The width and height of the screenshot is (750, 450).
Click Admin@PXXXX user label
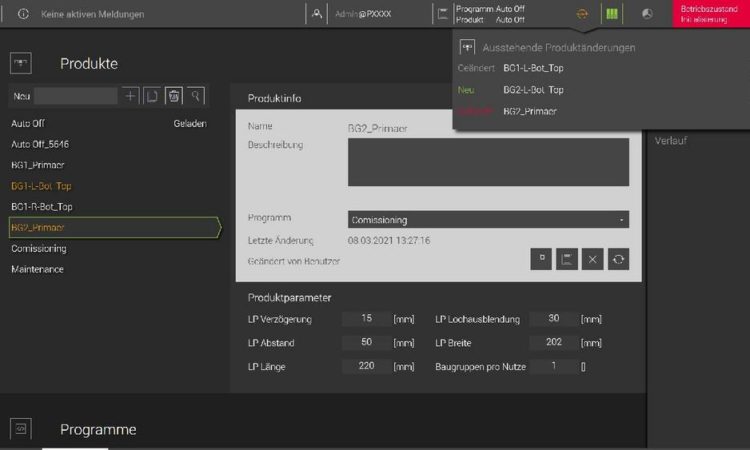click(x=363, y=14)
